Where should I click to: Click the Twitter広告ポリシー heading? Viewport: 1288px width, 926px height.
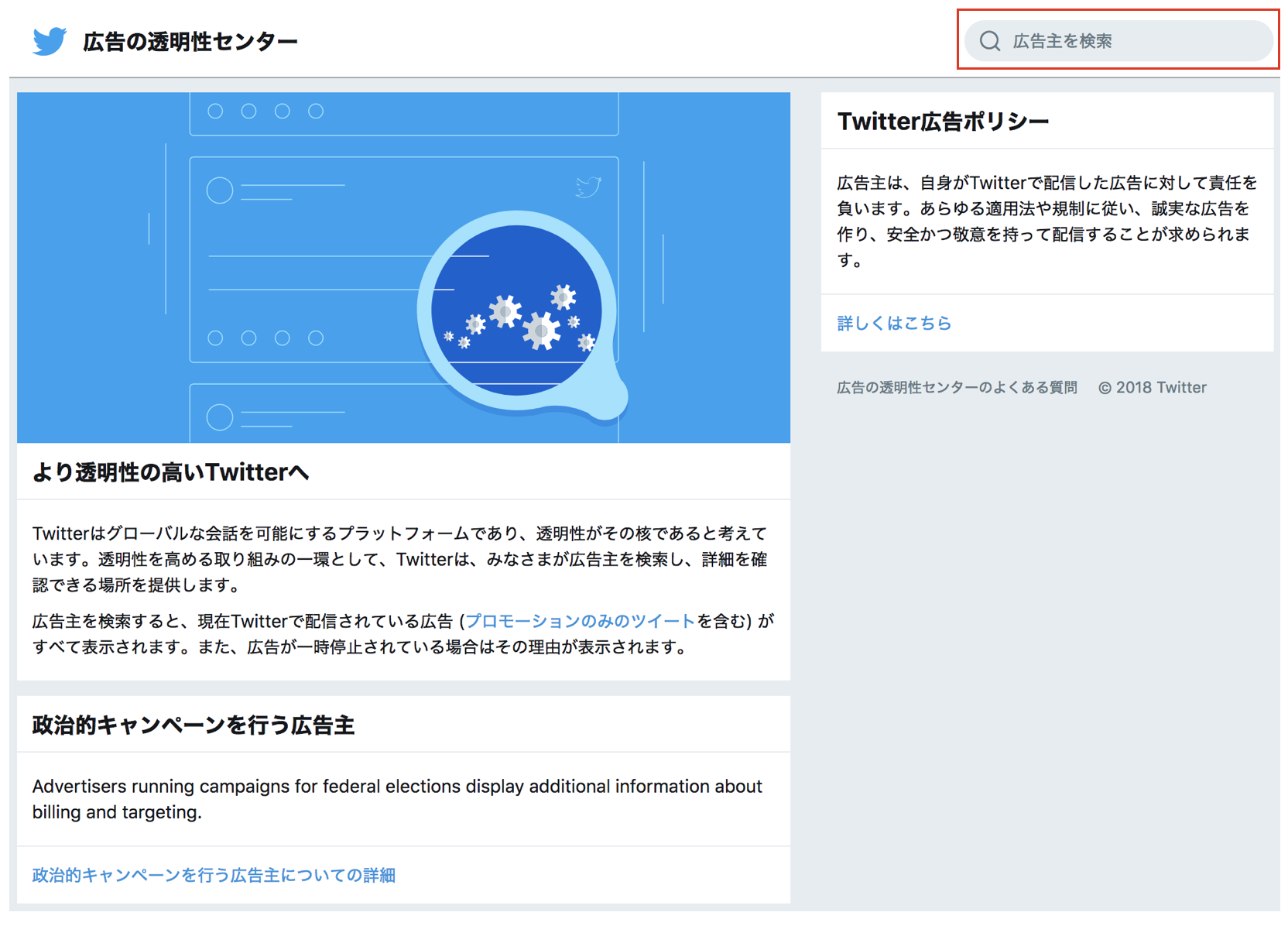coord(943,122)
